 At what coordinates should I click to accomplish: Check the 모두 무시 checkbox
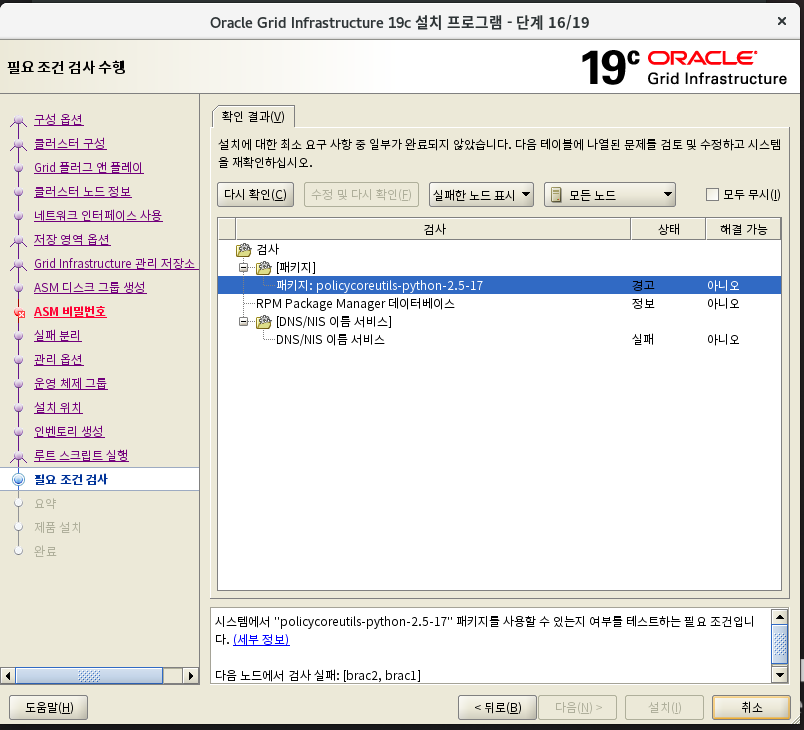pyautogui.click(x=712, y=195)
